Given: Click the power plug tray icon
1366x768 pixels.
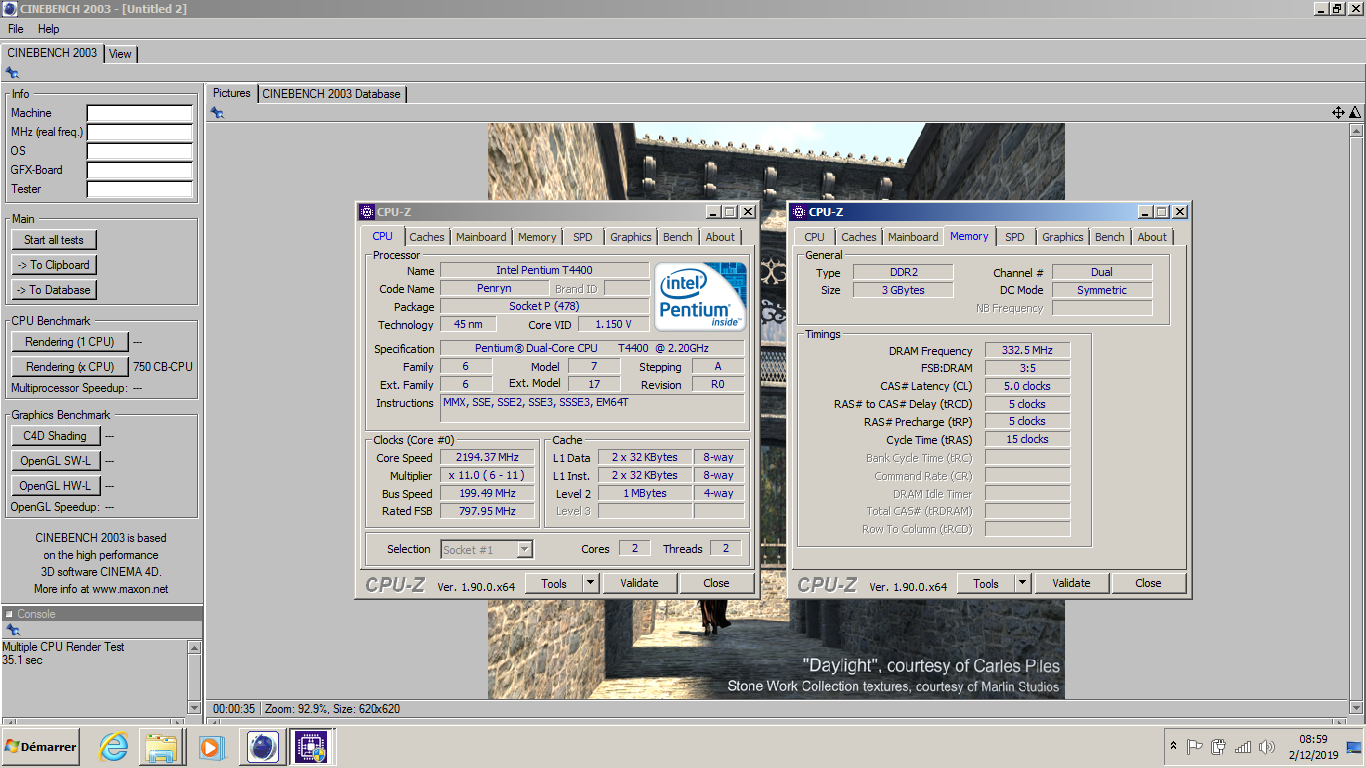Looking at the screenshot, I should coord(1218,746).
